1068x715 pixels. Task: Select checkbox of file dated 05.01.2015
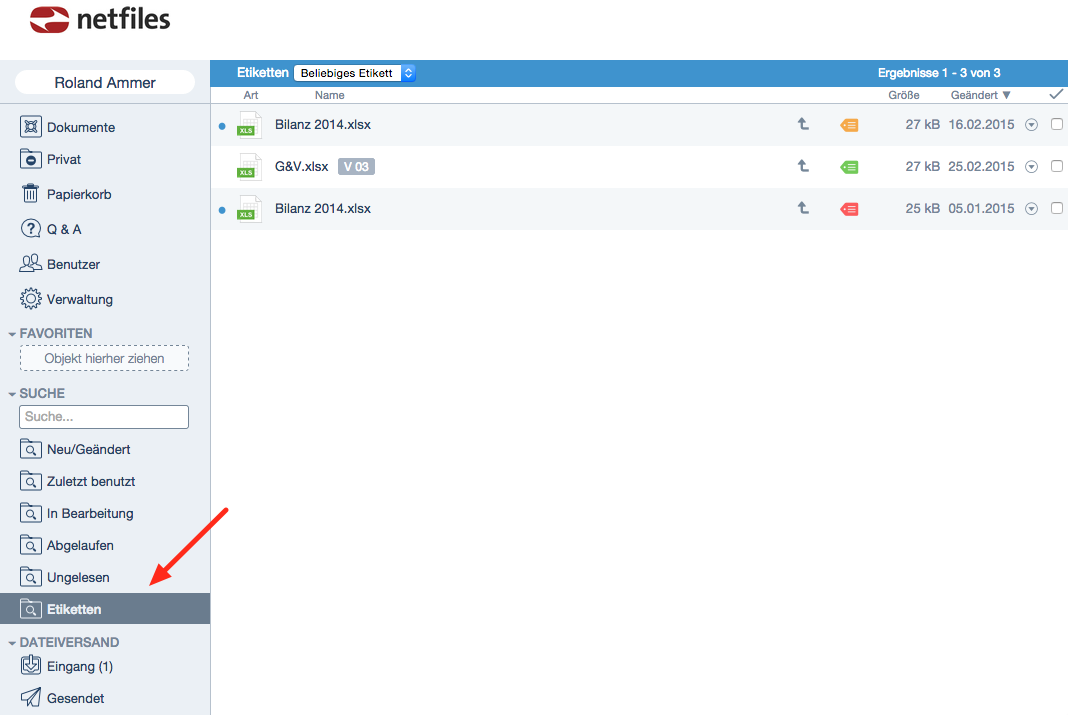tap(1056, 209)
